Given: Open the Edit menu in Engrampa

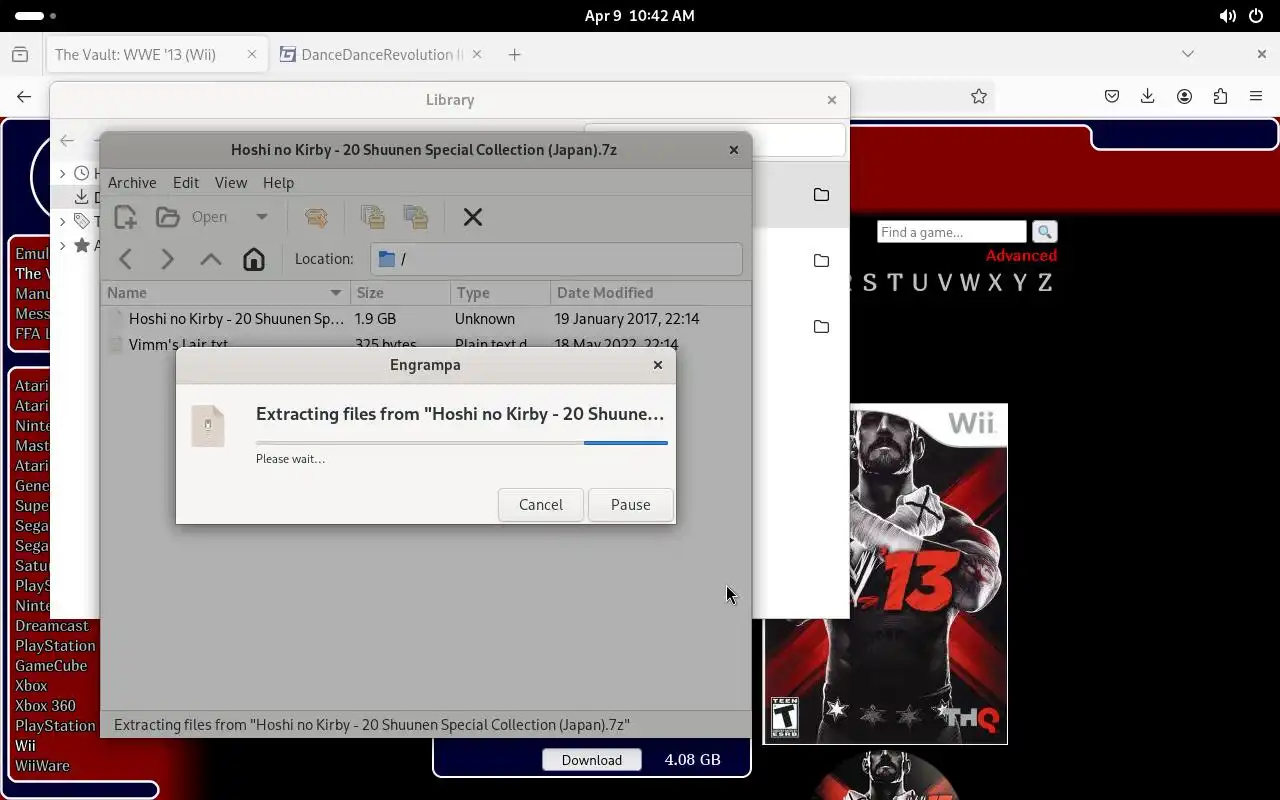Looking at the screenshot, I should [186, 183].
